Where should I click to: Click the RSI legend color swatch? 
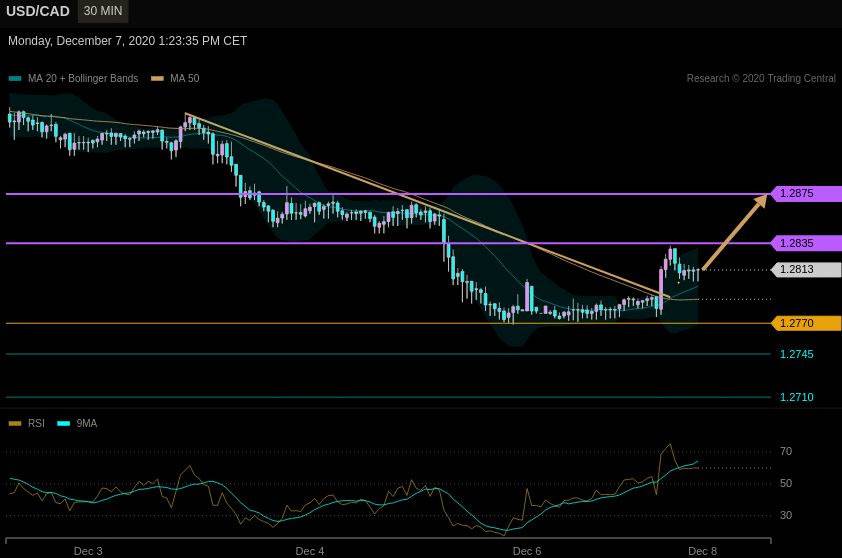[16, 424]
